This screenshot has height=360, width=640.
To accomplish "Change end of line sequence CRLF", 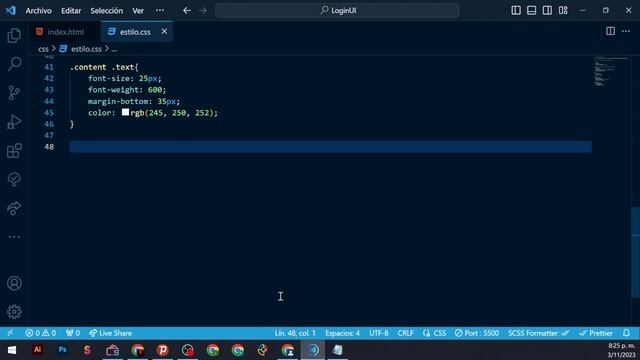I will pos(406,333).
